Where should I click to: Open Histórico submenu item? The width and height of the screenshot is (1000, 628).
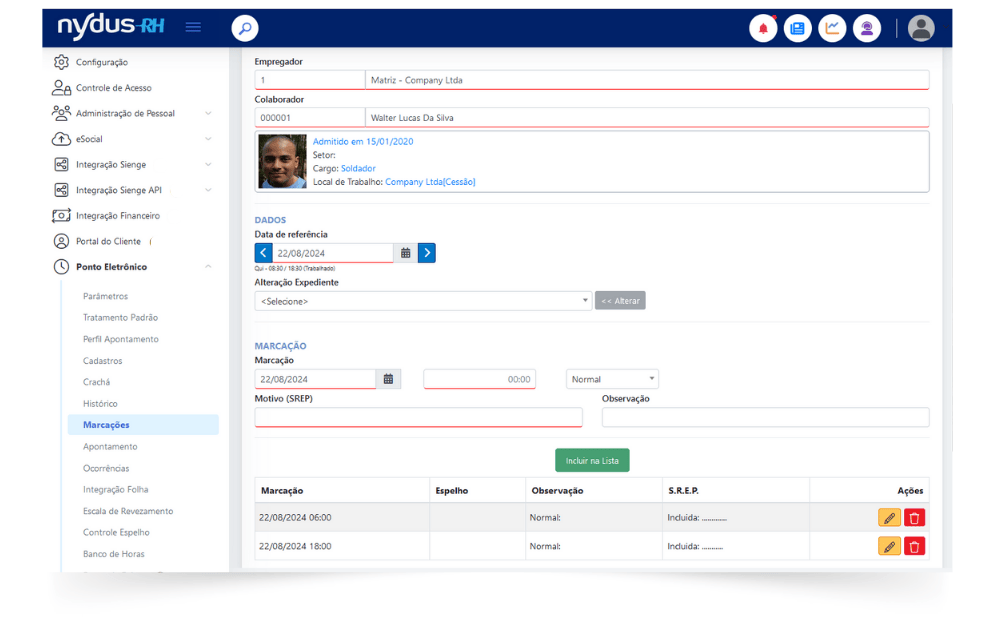tap(100, 404)
